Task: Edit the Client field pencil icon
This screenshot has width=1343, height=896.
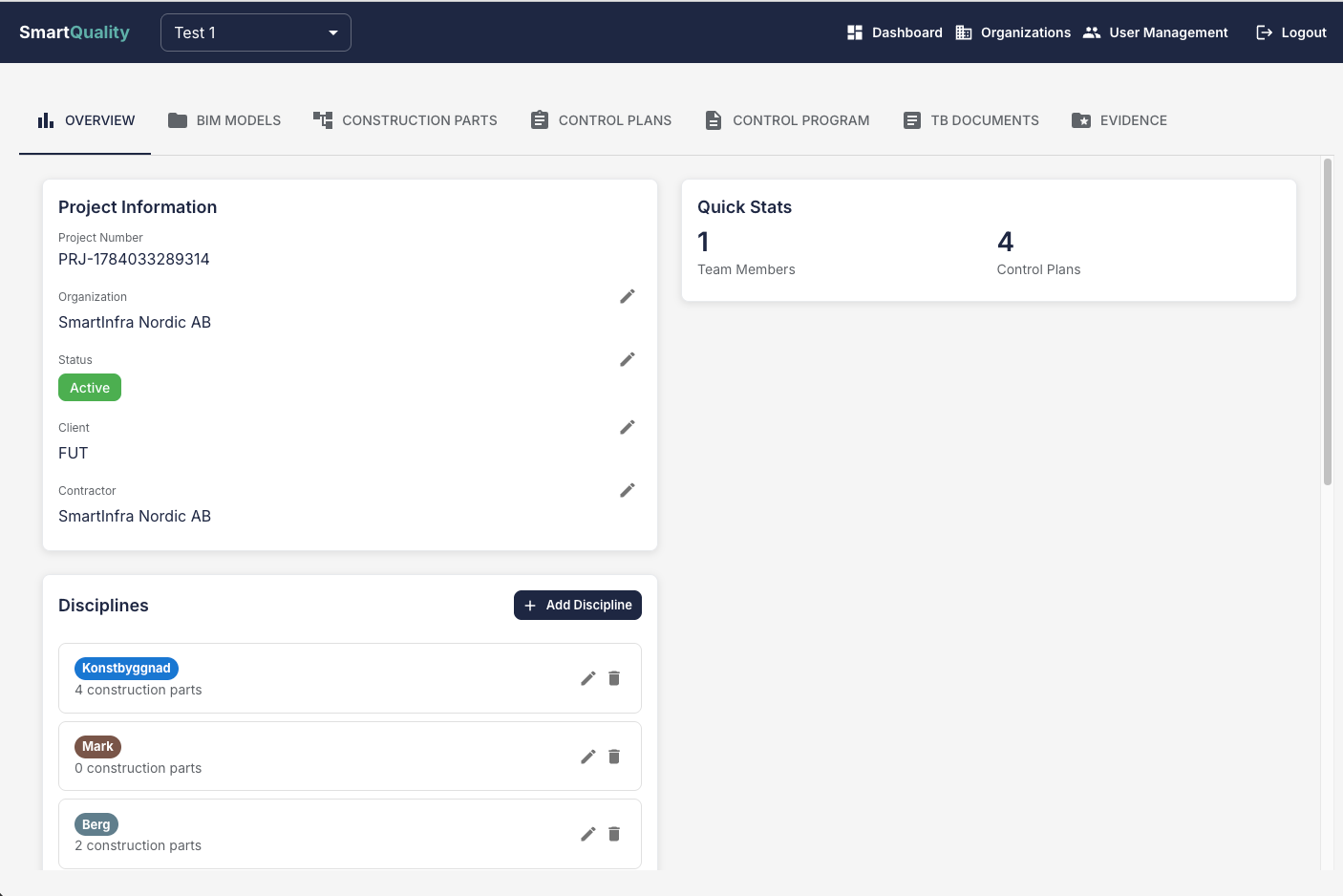Action: pyautogui.click(x=628, y=427)
